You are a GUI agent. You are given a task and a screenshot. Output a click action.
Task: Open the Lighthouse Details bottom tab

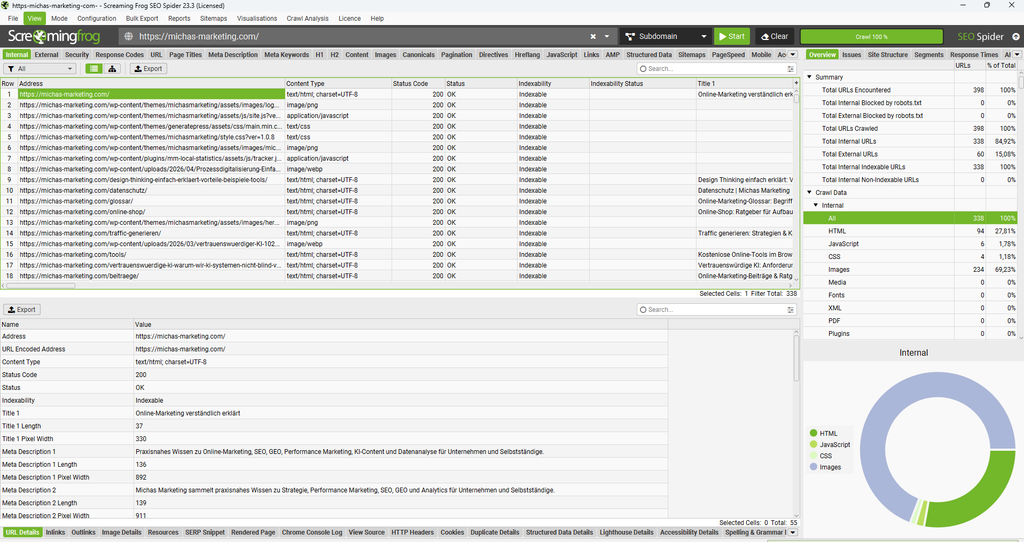pyautogui.click(x=626, y=532)
